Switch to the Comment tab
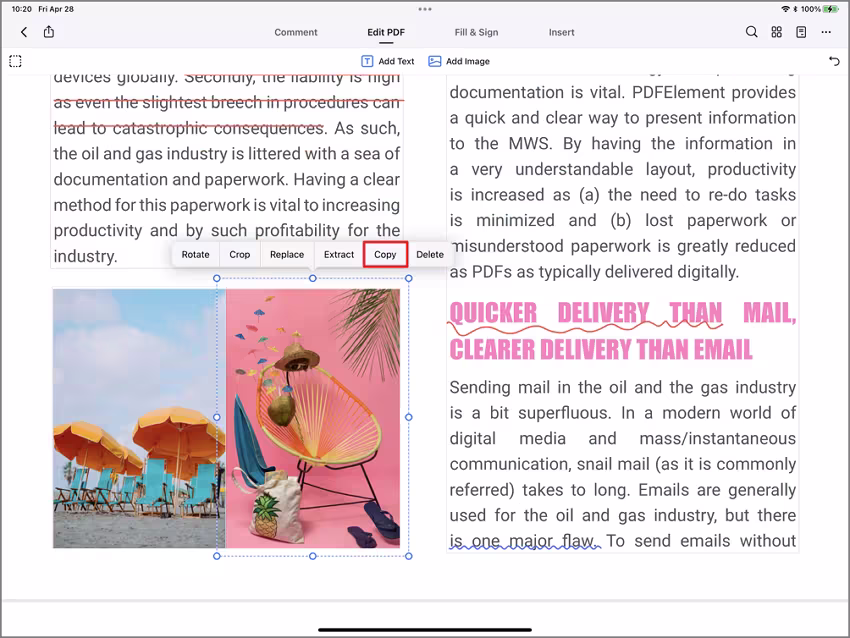Image resolution: width=850 pixels, height=638 pixels. (295, 32)
